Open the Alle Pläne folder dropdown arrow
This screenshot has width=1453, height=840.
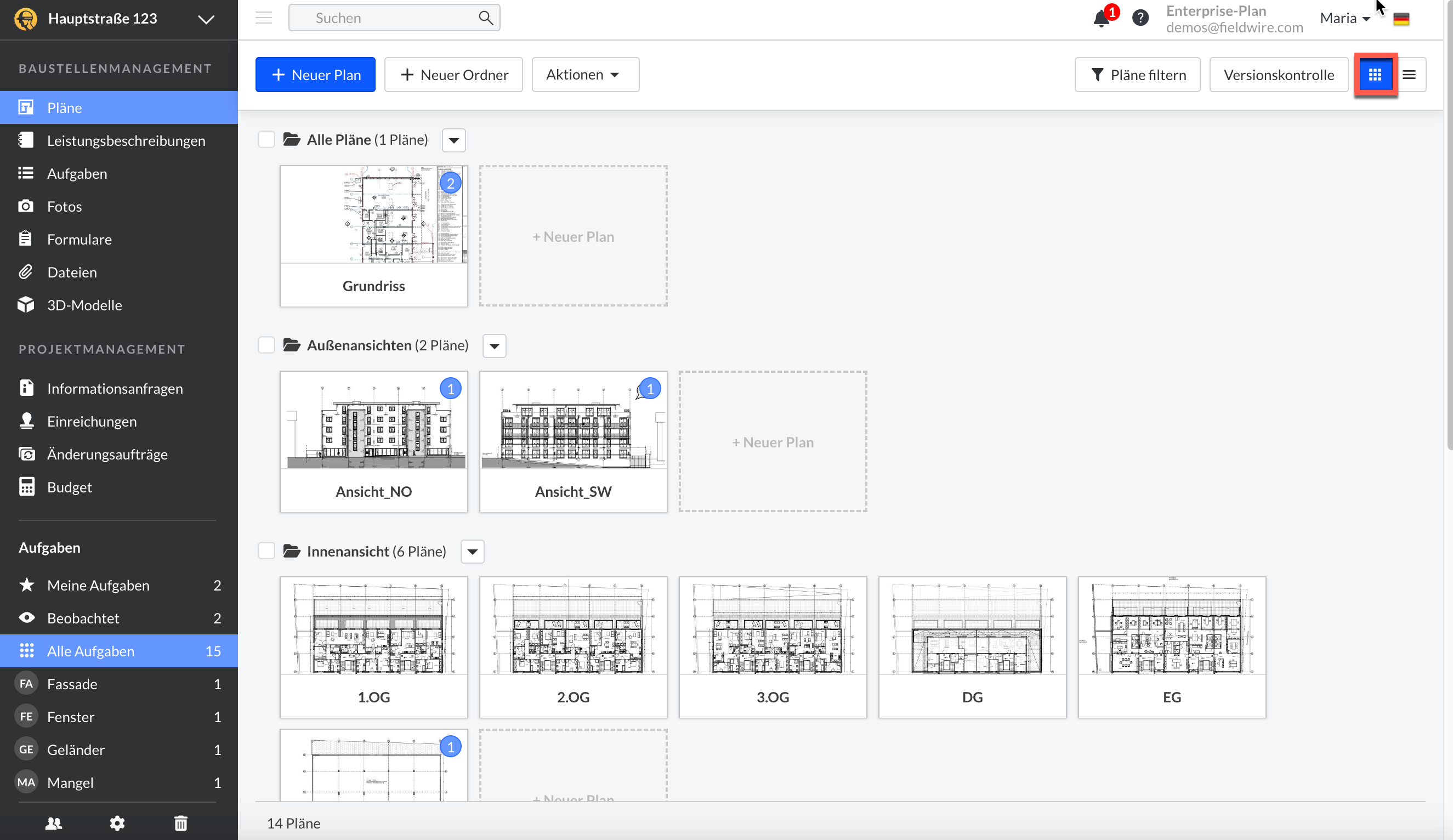[x=454, y=140]
